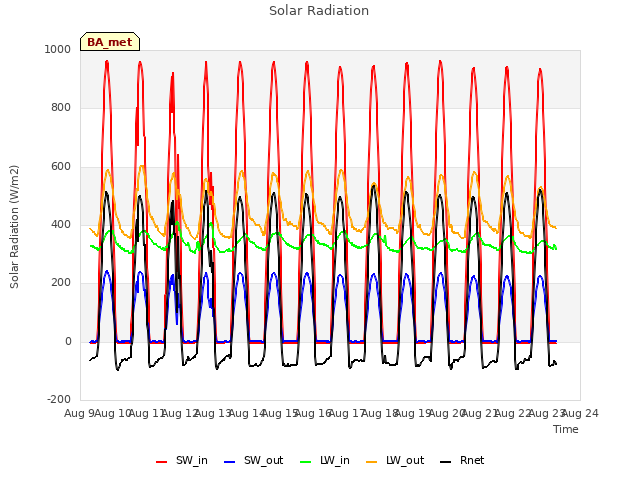Click the 1000 y-axis tick label

coord(58,49)
